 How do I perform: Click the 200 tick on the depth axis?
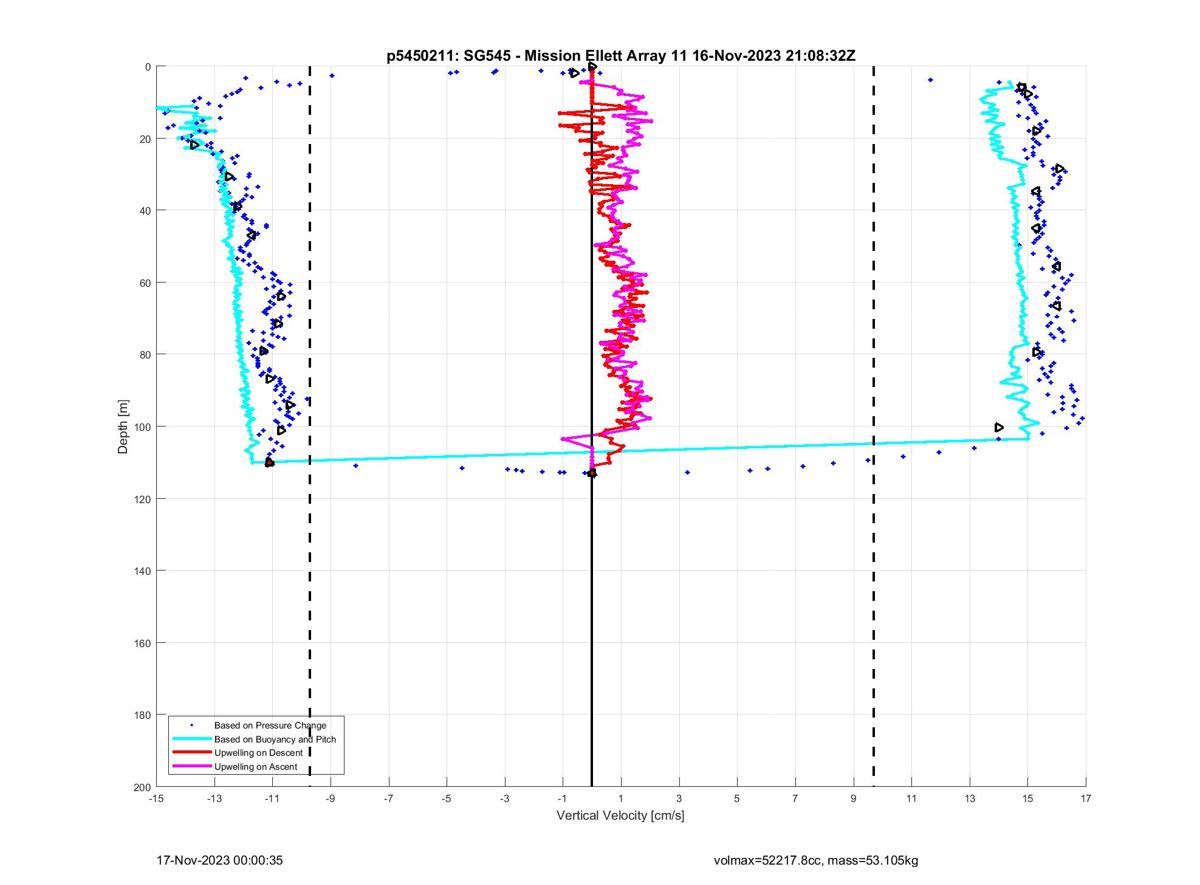(141, 787)
